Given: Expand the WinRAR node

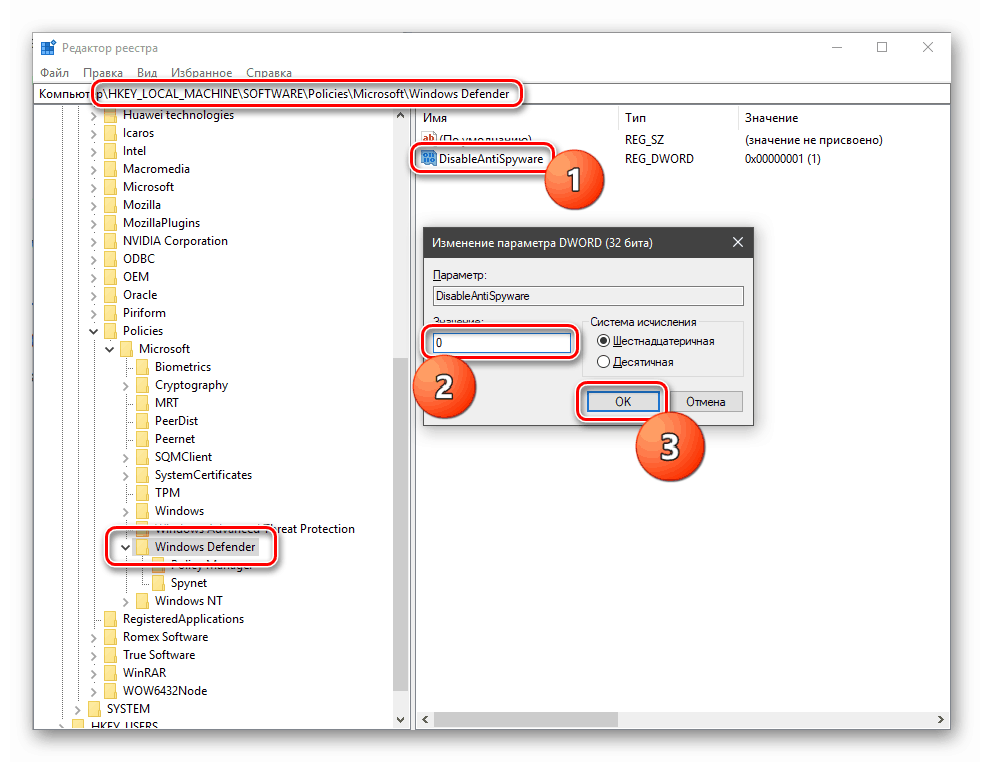Looking at the screenshot, I should coord(93,674).
